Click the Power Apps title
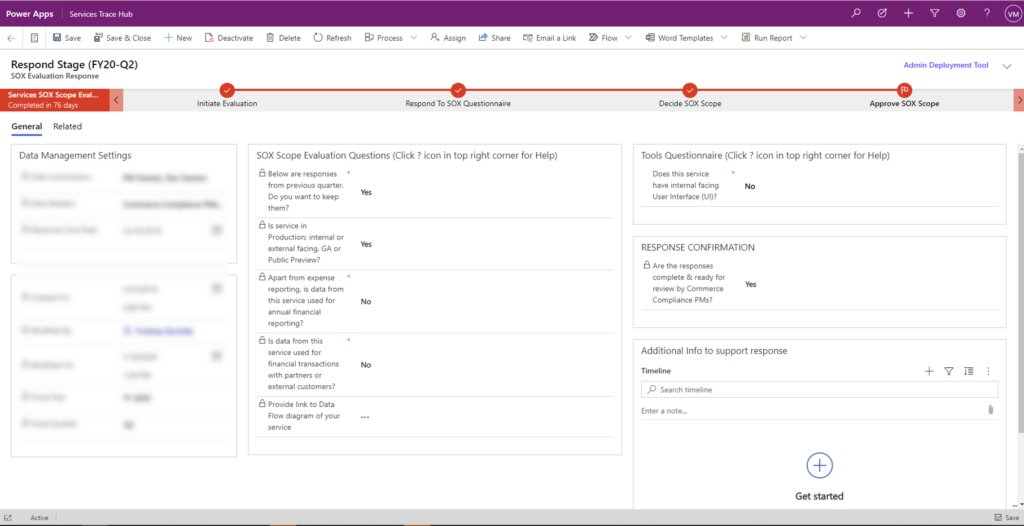The image size is (1024, 526). (29, 14)
